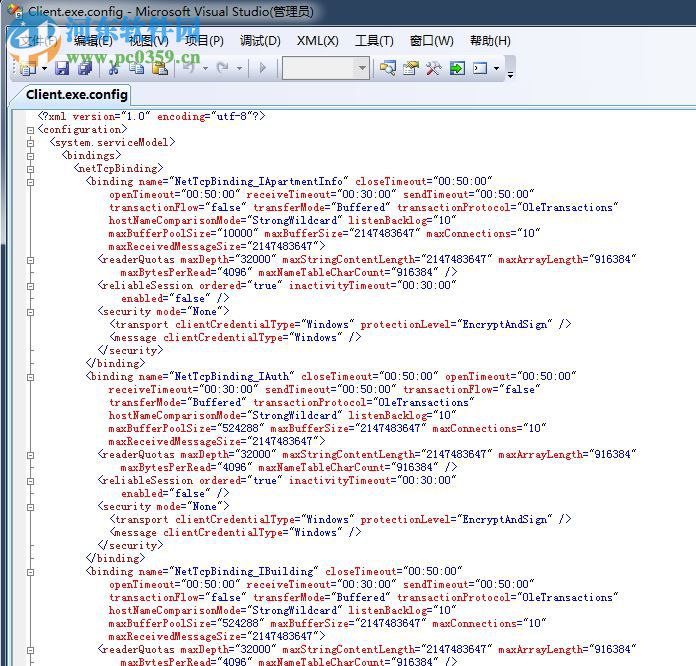Screen dimensions: 696x666
Task: Open the XML(X) menu
Action: pyautogui.click(x=317, y=41)
